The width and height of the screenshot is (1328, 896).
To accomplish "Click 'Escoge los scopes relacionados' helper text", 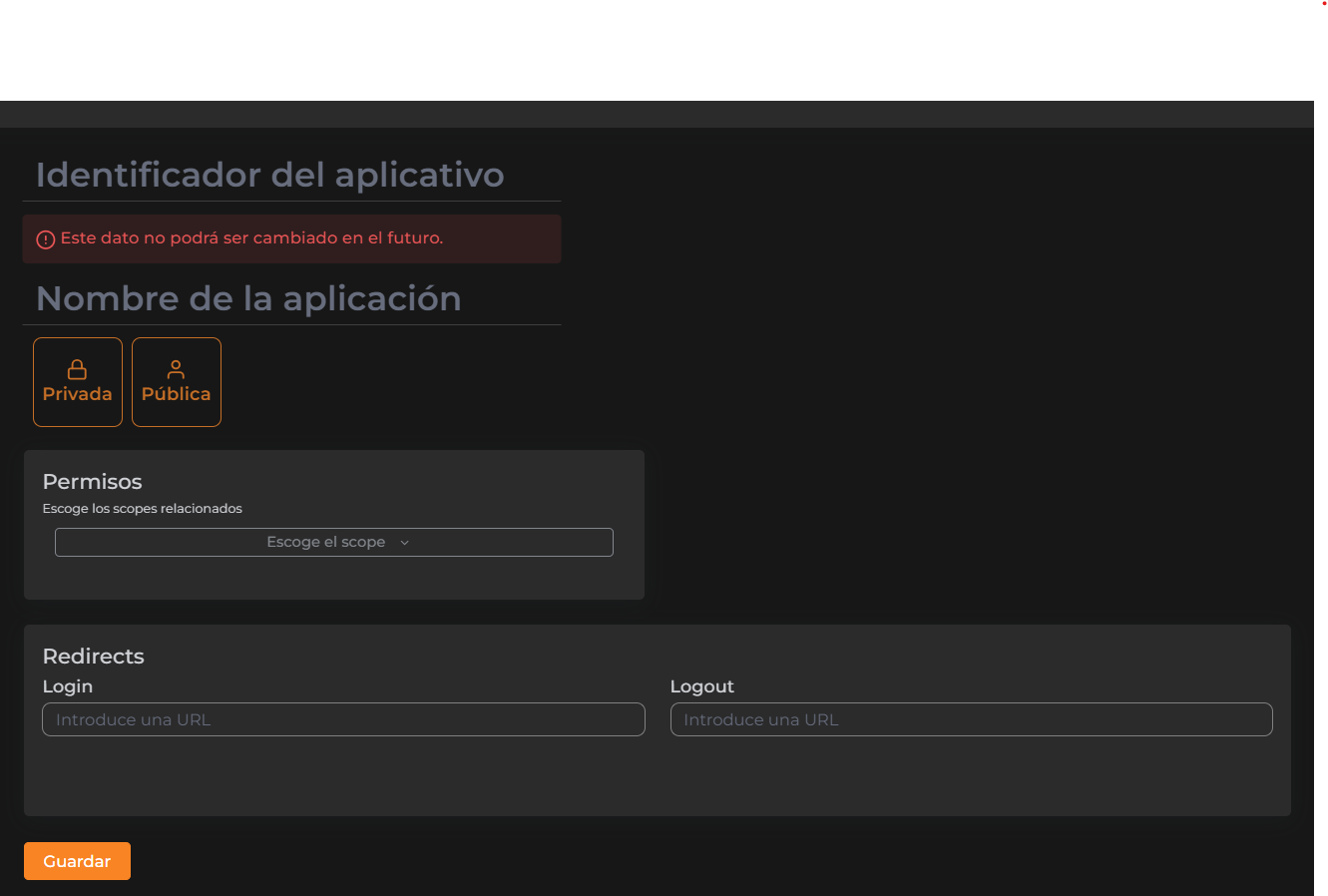I will (143, 509).
